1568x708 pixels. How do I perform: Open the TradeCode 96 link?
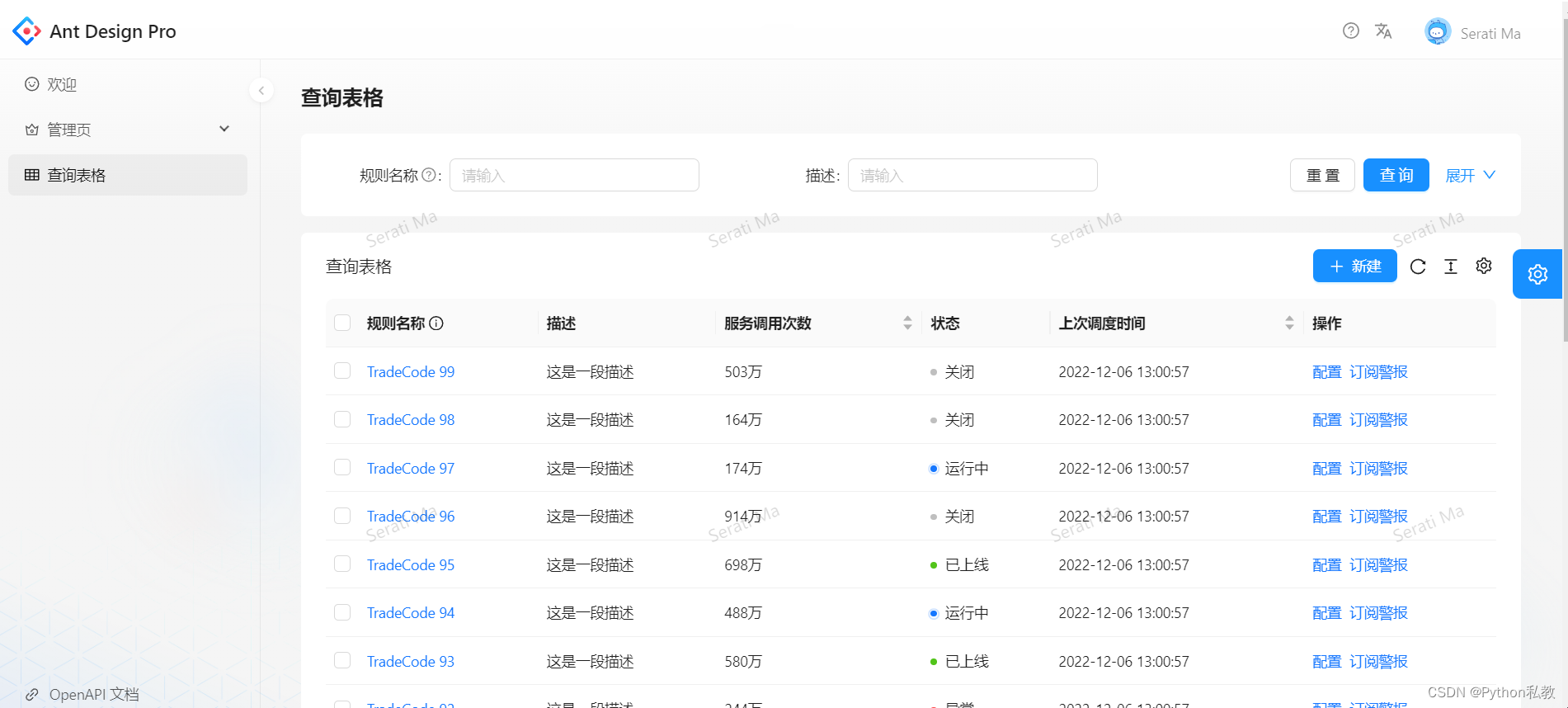point(411,517)
